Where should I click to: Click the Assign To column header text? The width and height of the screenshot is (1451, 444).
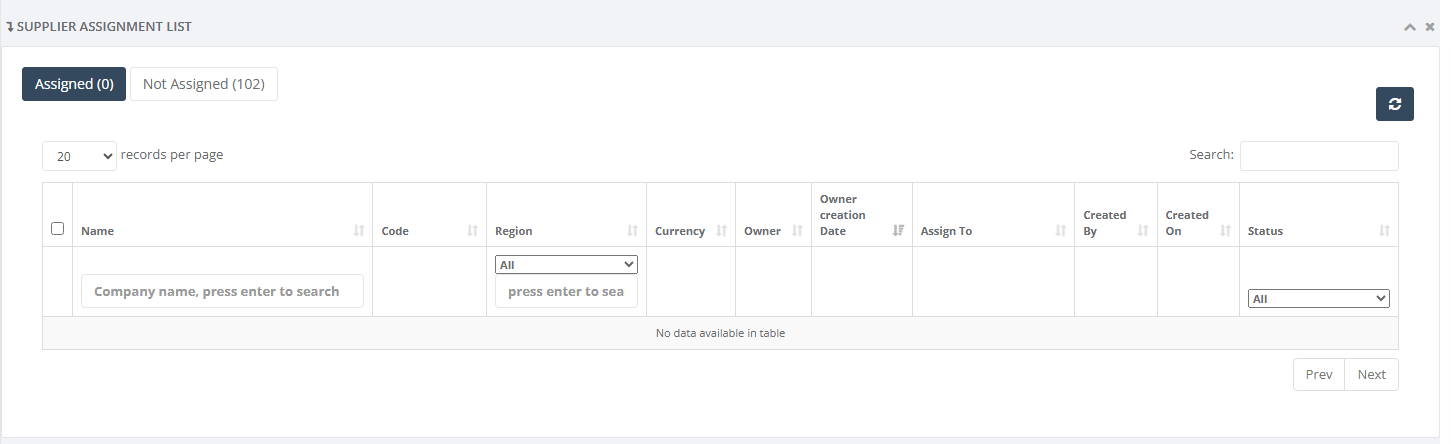click(946, 231)
